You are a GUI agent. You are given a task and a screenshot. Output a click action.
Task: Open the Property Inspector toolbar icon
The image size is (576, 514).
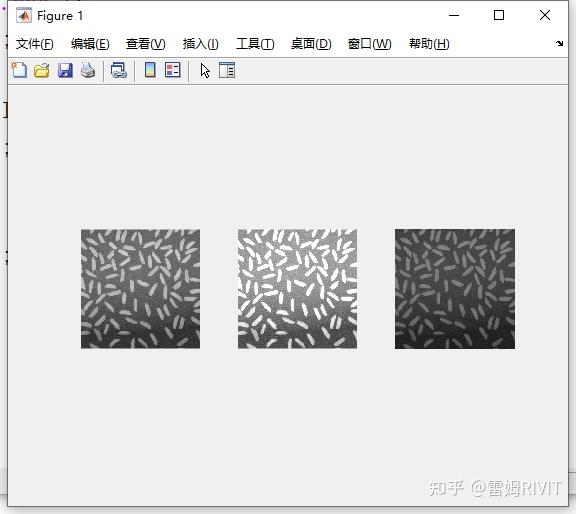[227, 70]
